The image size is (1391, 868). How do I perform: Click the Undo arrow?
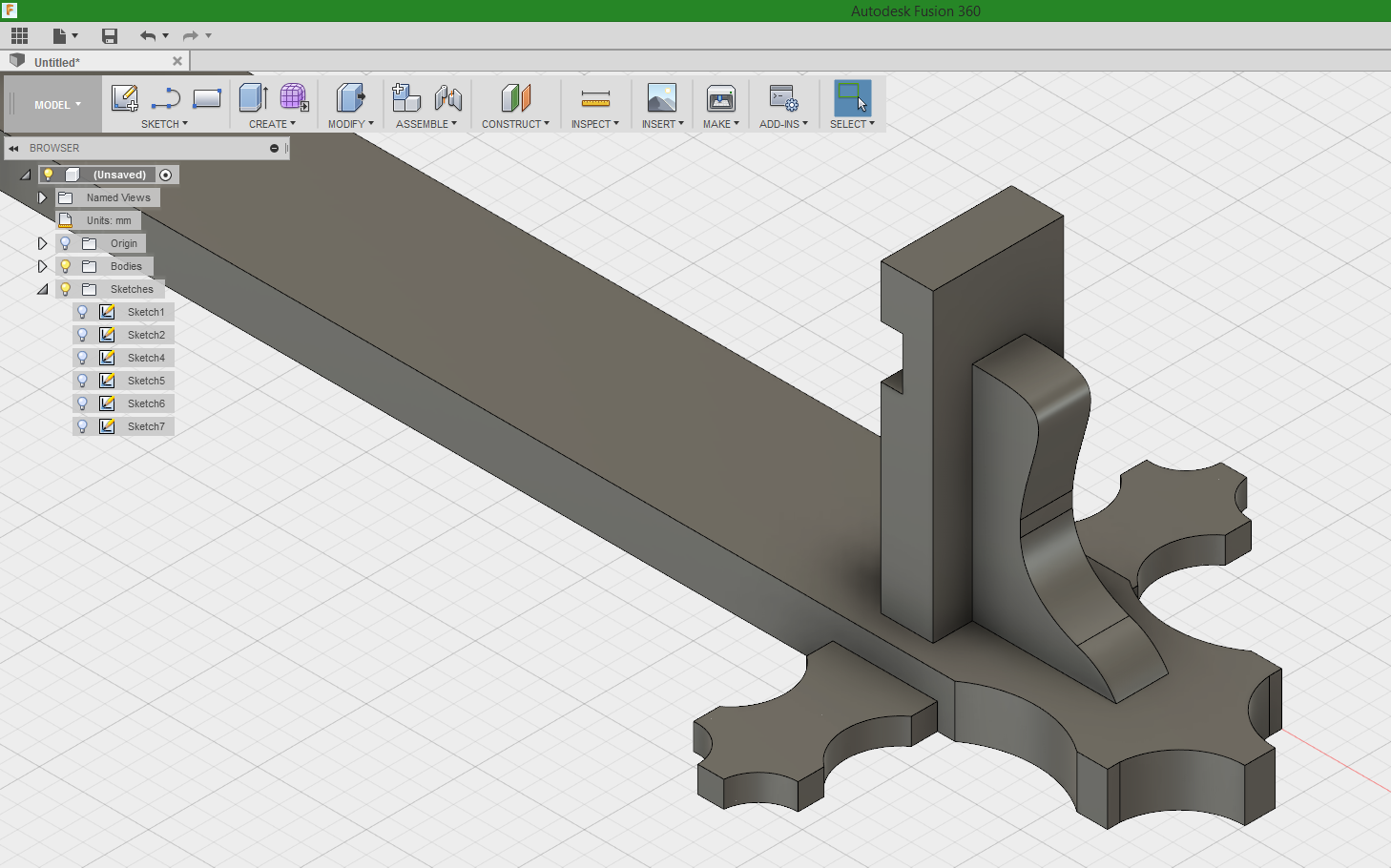pos(148,36)
